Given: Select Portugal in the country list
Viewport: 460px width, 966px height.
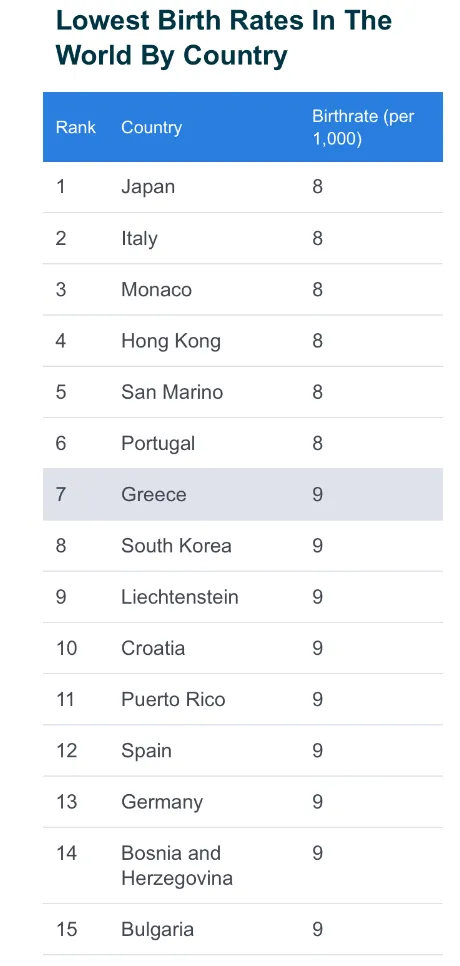Looking at the screenshot, I should [x=158, y=444].
